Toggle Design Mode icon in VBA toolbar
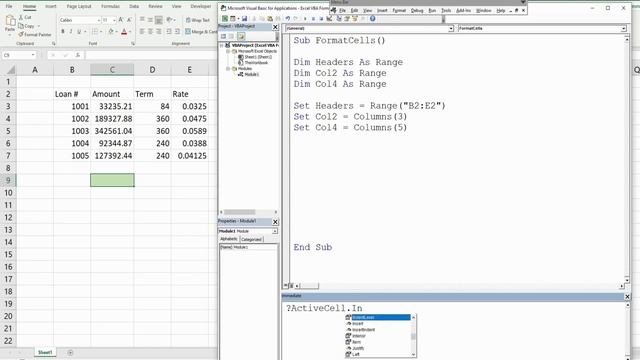Screen dimensions: 640x360 329,18
